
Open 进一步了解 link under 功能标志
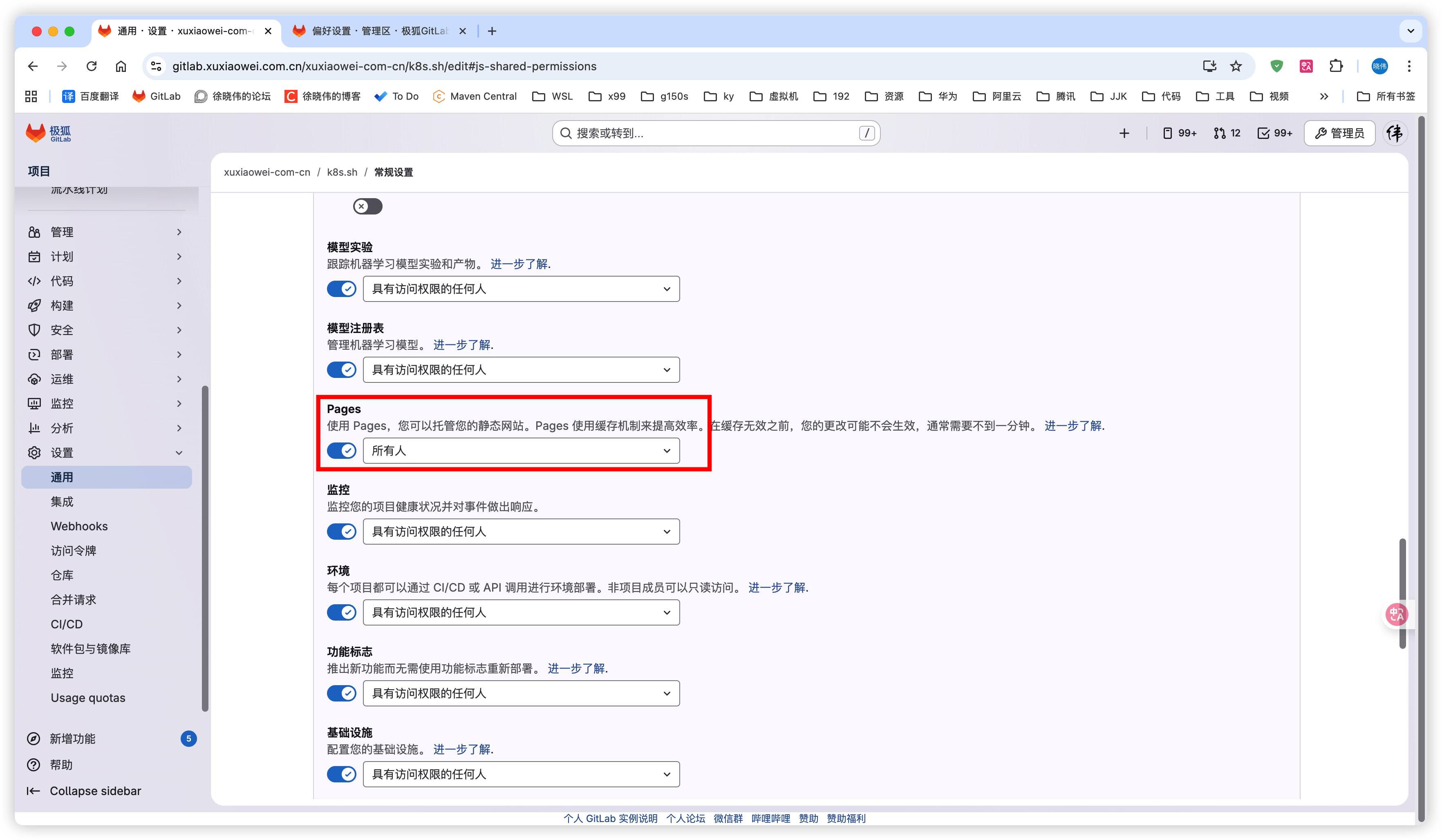pos(575,668)
